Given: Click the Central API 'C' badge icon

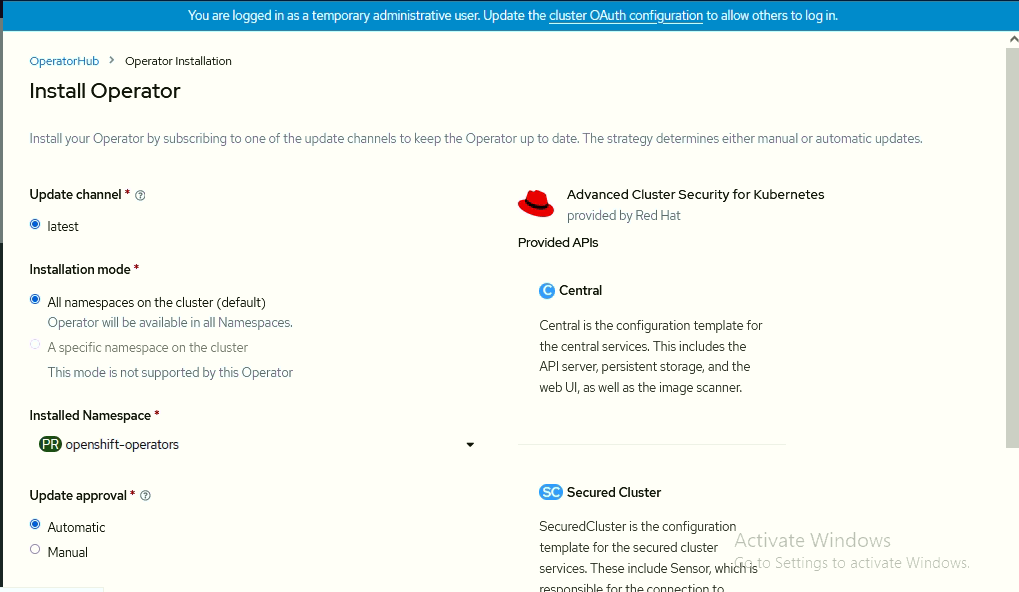Looking at the screenshot, I should (x=547, y=291).
